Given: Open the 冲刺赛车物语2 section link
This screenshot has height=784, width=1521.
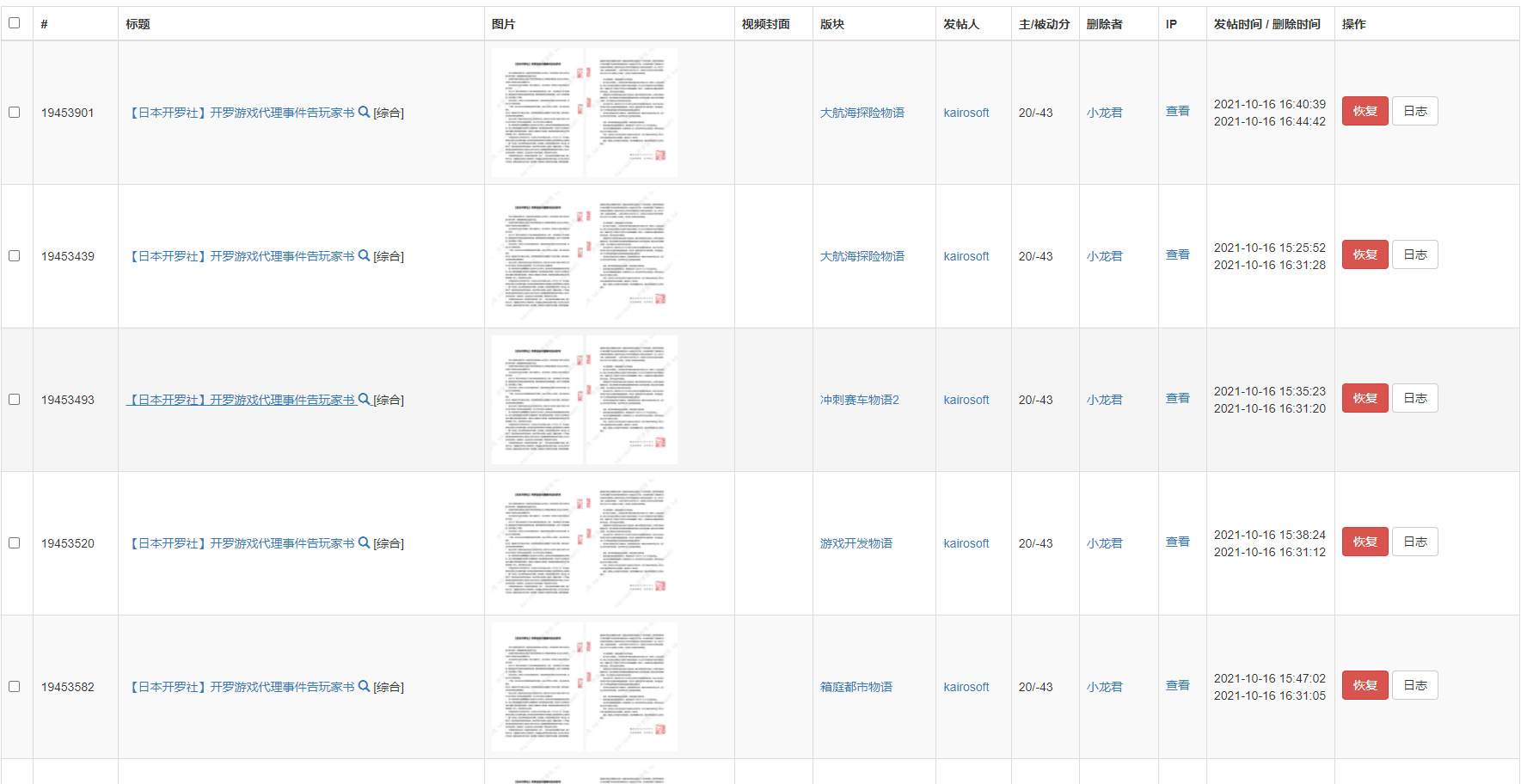Looking at the screenshot, I should click(860, 400).
